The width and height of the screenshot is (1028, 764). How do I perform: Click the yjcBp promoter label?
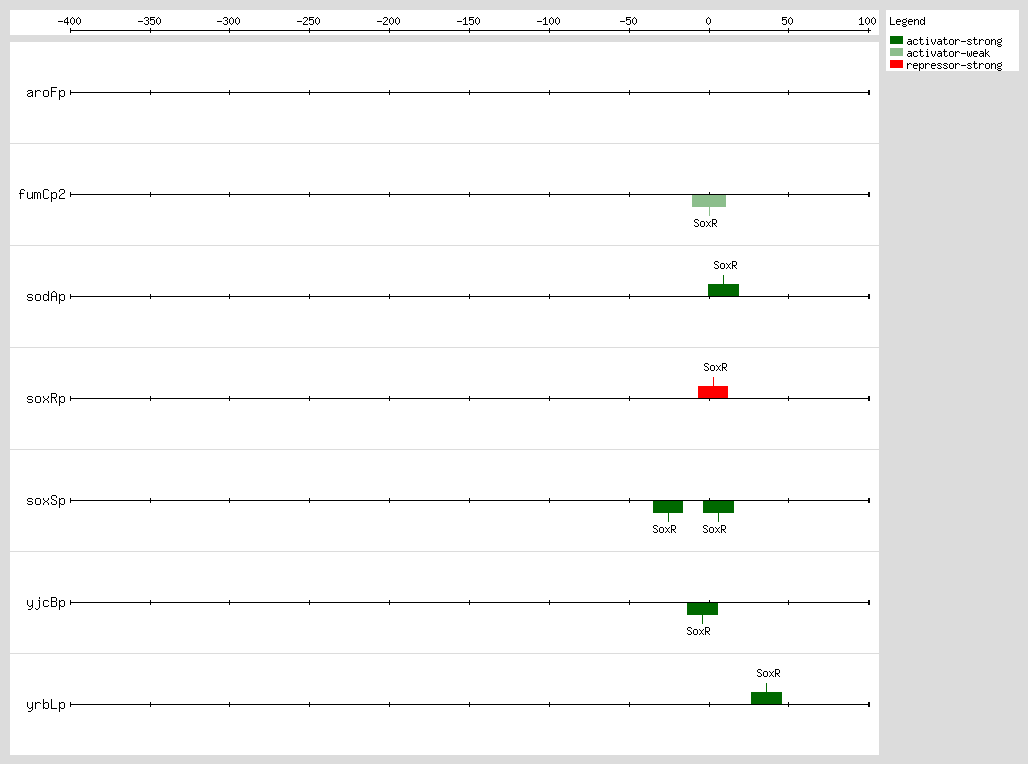point(46,603)
